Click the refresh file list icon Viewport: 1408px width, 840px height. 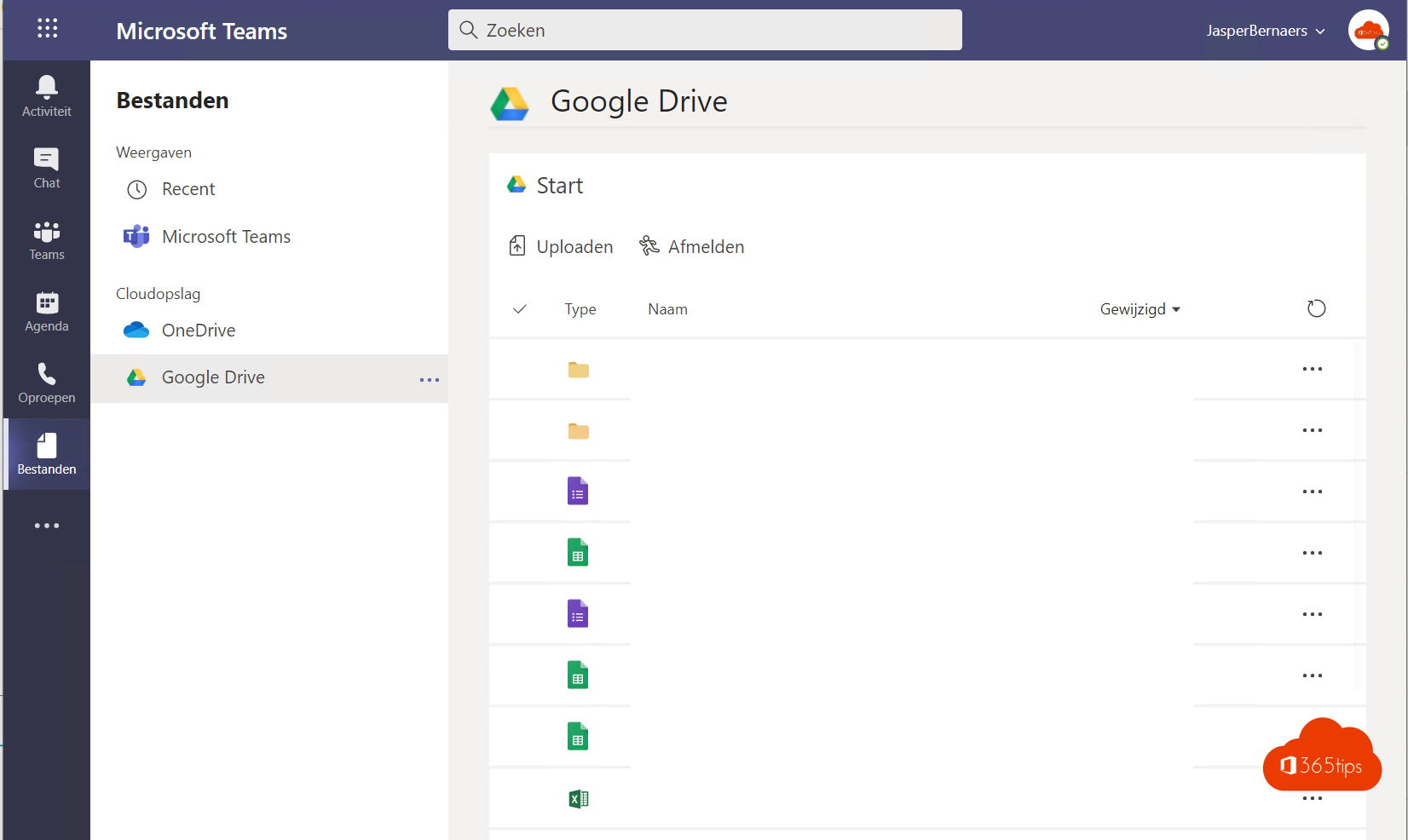tap(1316, 308)
